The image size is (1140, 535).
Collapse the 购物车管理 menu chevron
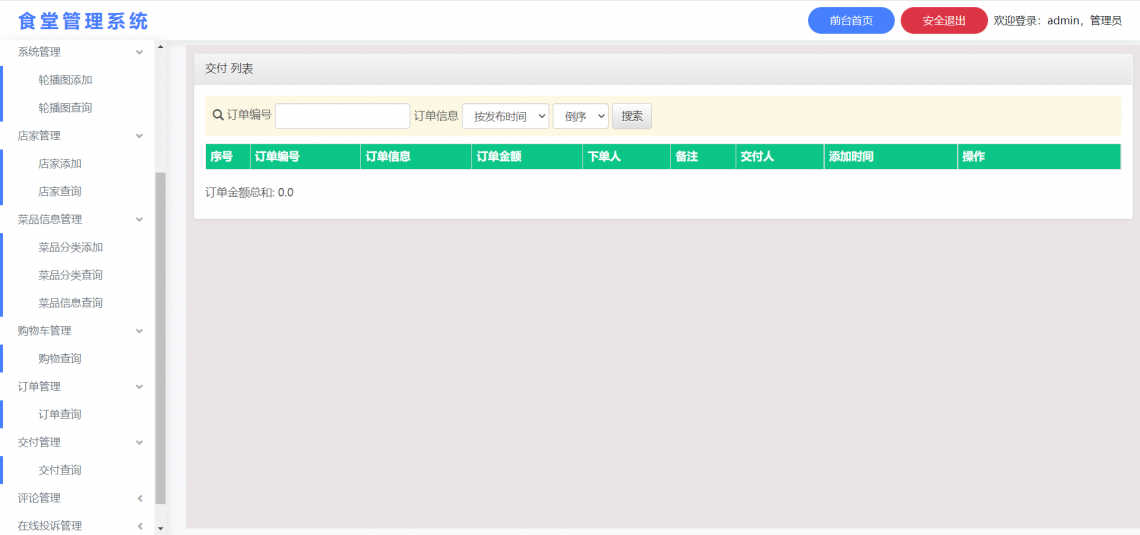(x=140, y=331)
